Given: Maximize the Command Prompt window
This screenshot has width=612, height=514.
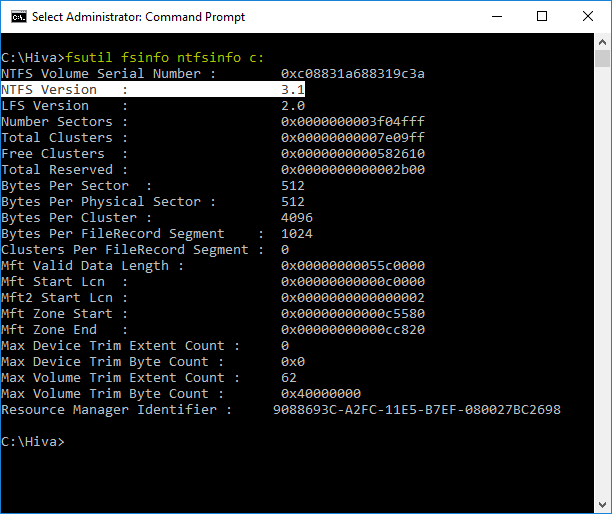Looking at the screenshot, I should click(x=543, y=16).
